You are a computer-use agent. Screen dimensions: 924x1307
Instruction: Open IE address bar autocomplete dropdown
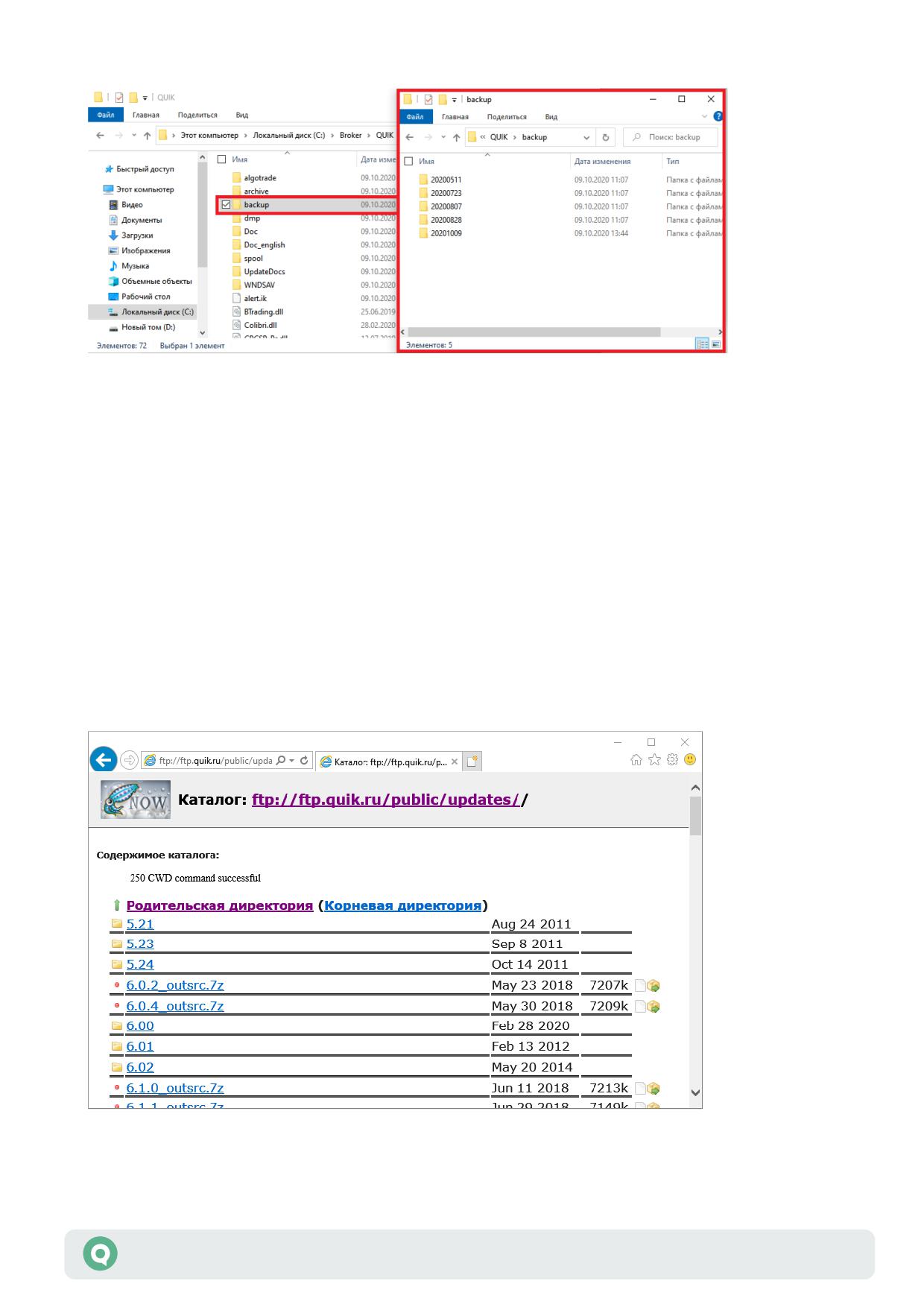pyautogui.click(x=292, y=760)
